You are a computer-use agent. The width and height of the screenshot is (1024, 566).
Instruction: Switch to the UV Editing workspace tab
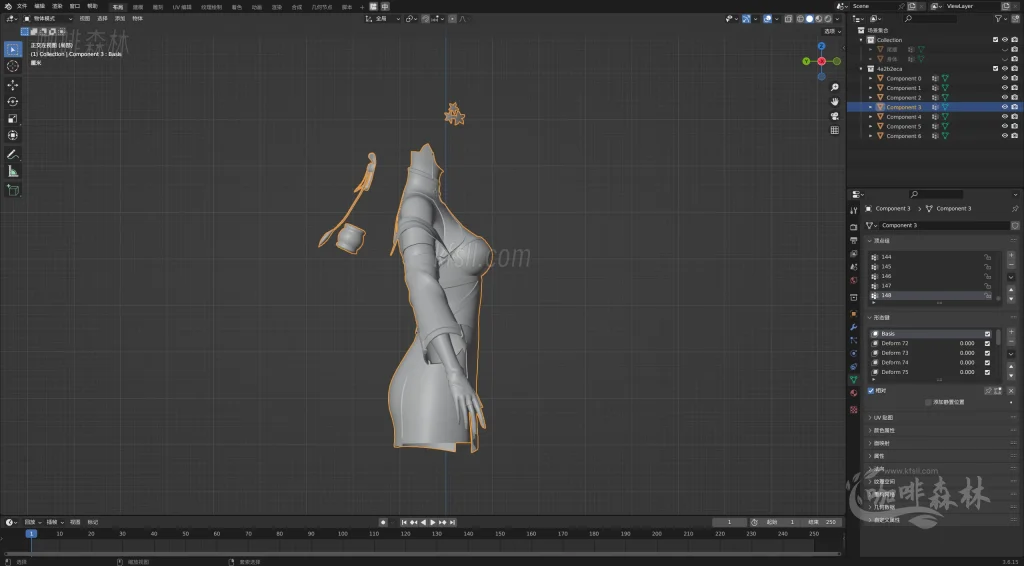tap(182, 7)
